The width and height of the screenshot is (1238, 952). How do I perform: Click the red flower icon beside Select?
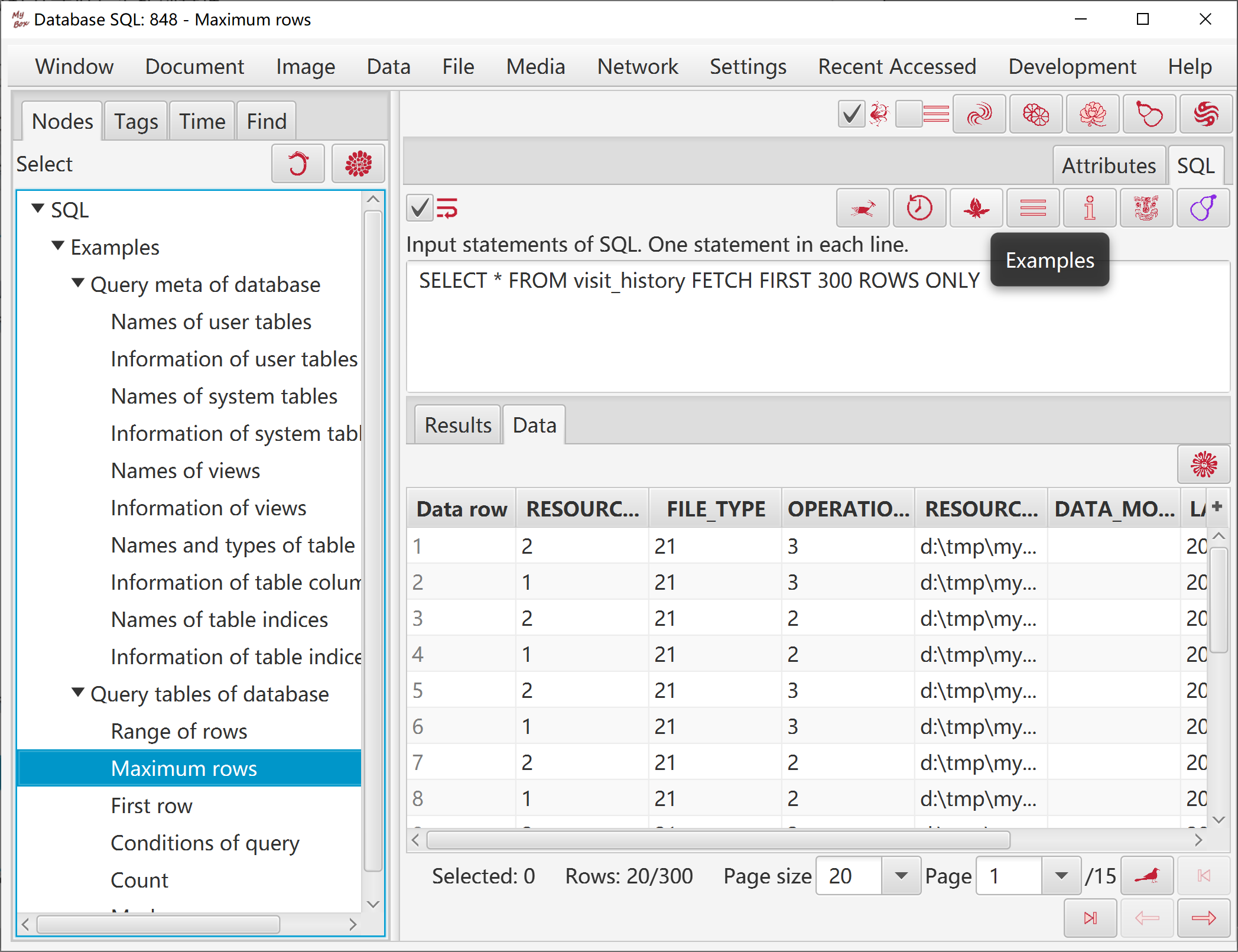click(358, 164)
